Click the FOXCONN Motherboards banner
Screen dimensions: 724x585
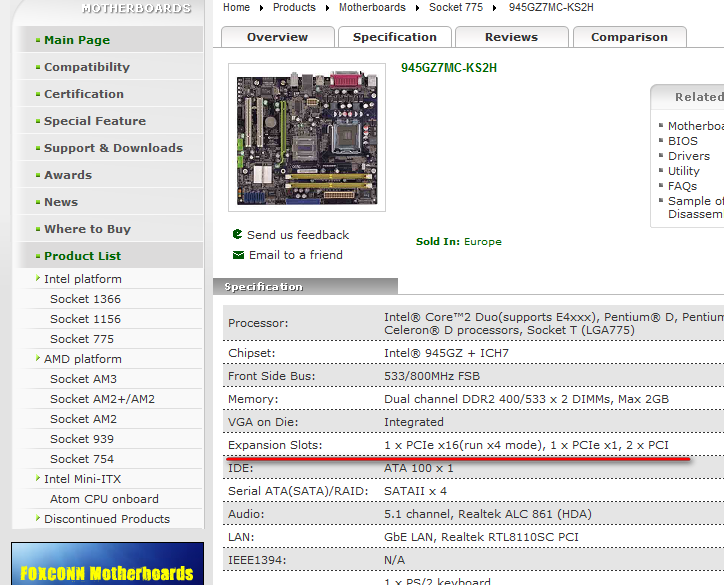click(x=108, y=564)
